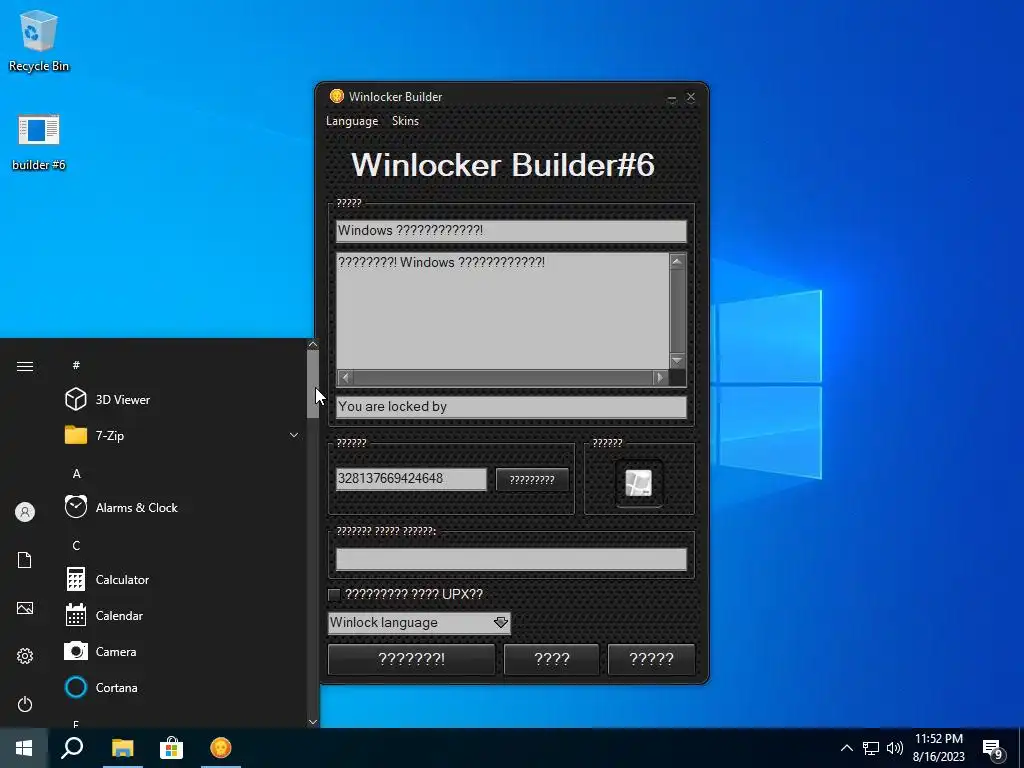Click the ???????! build button

click(411, 659)
